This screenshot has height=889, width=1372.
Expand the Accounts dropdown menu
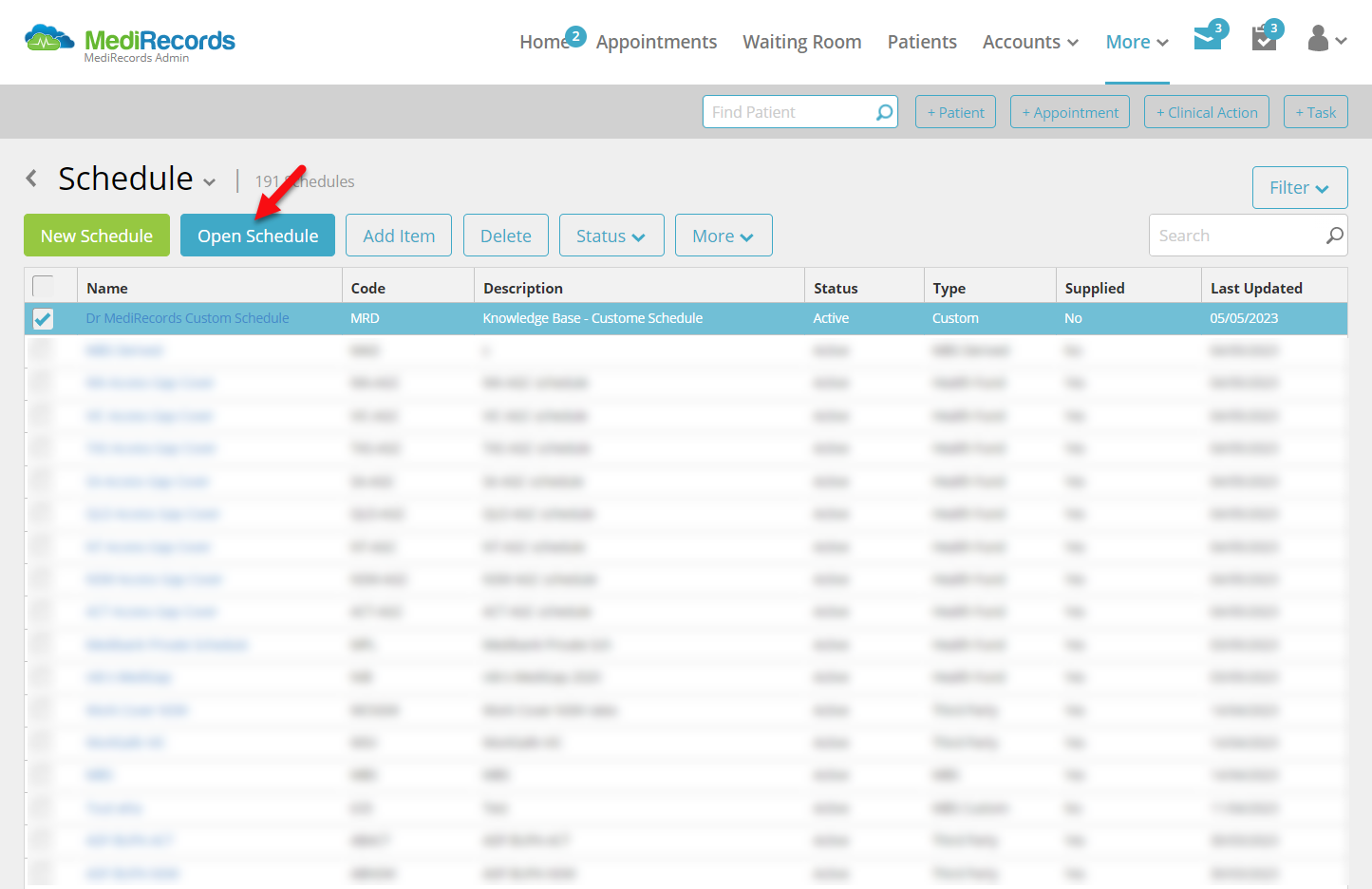(1030, 42)
